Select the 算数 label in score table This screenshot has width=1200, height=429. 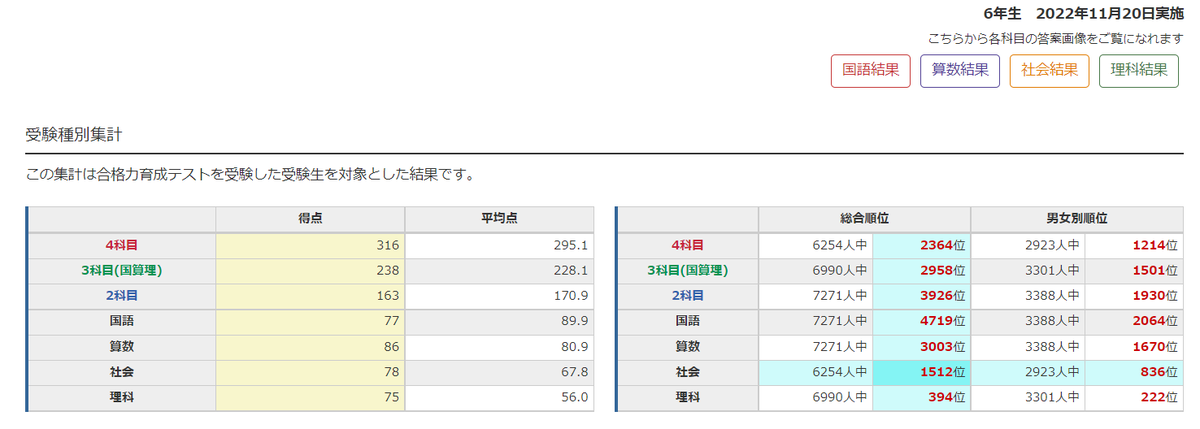pos(122,346)
